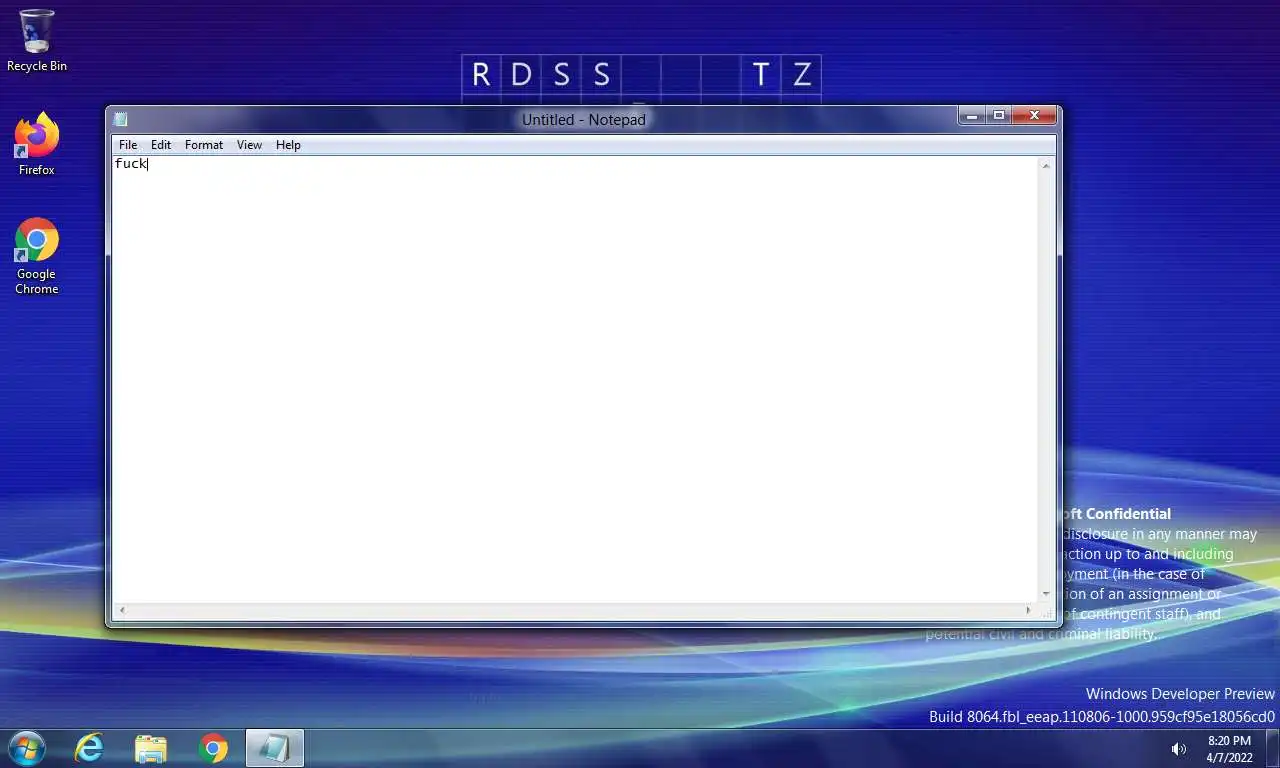Viewport: 1280px width, 768px height.
Task: Open the File menu in Notepad
Action: click(x=128, y=145)
